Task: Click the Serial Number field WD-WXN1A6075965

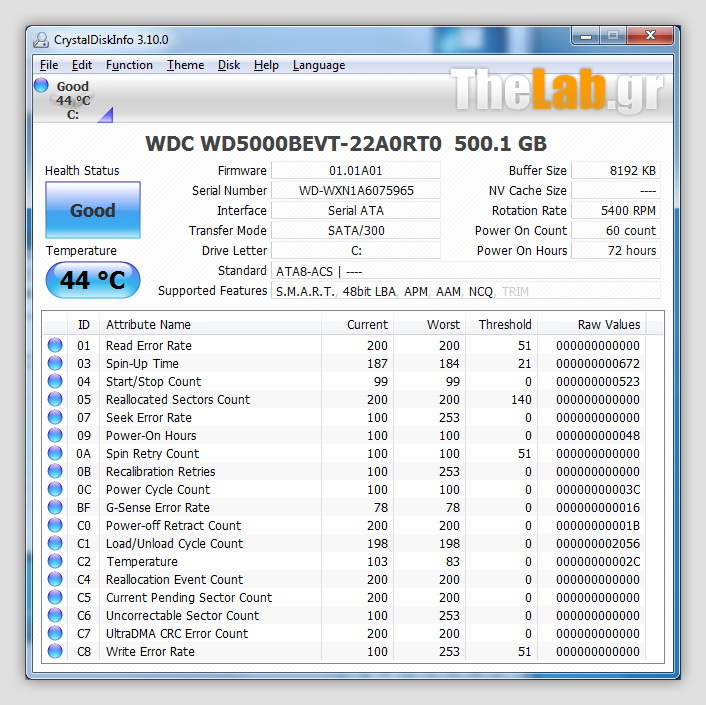Action: point(356,190)
